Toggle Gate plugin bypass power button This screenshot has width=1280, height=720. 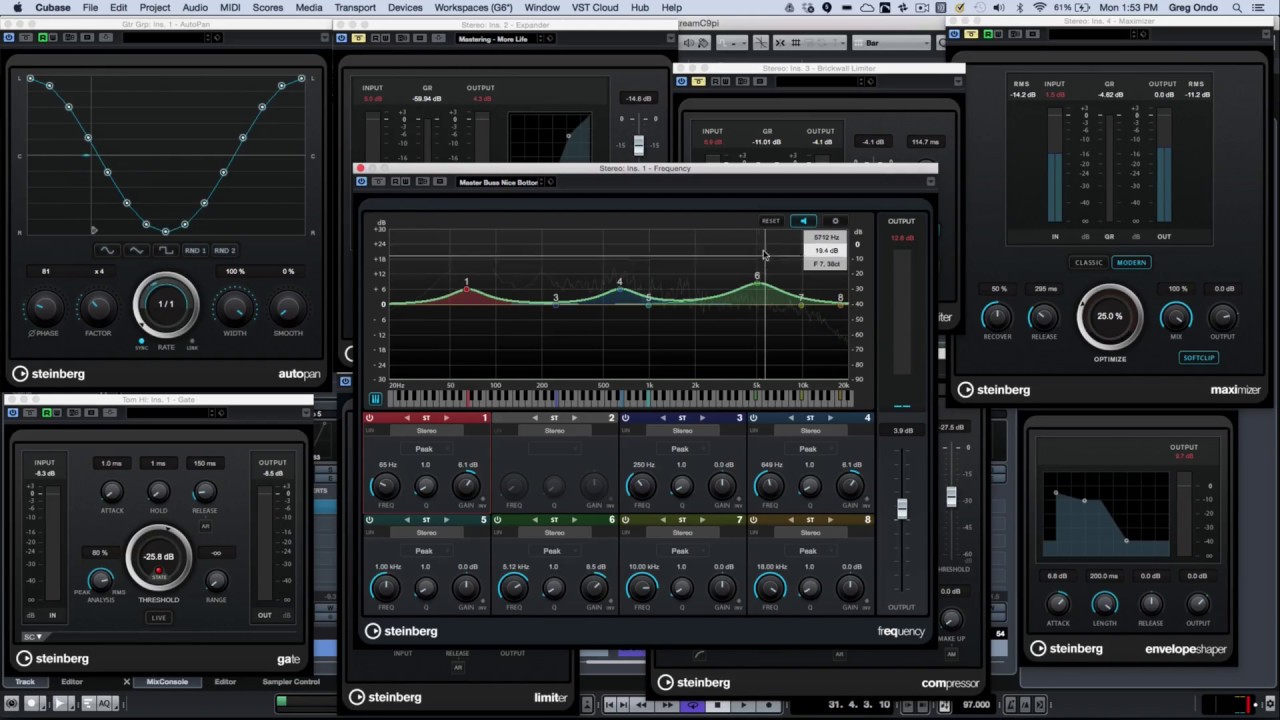pos(11,412)
